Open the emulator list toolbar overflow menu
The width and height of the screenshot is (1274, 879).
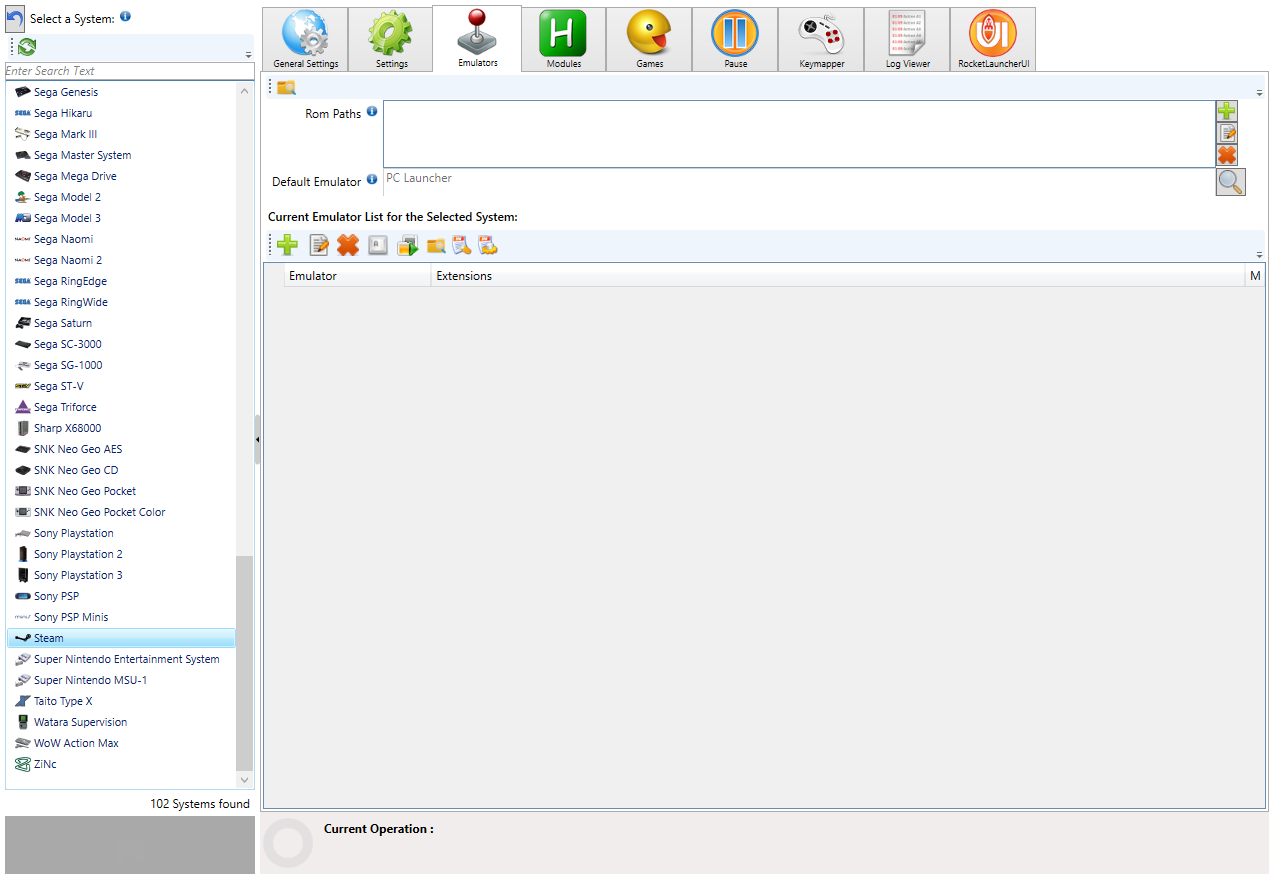point(1259,254)
